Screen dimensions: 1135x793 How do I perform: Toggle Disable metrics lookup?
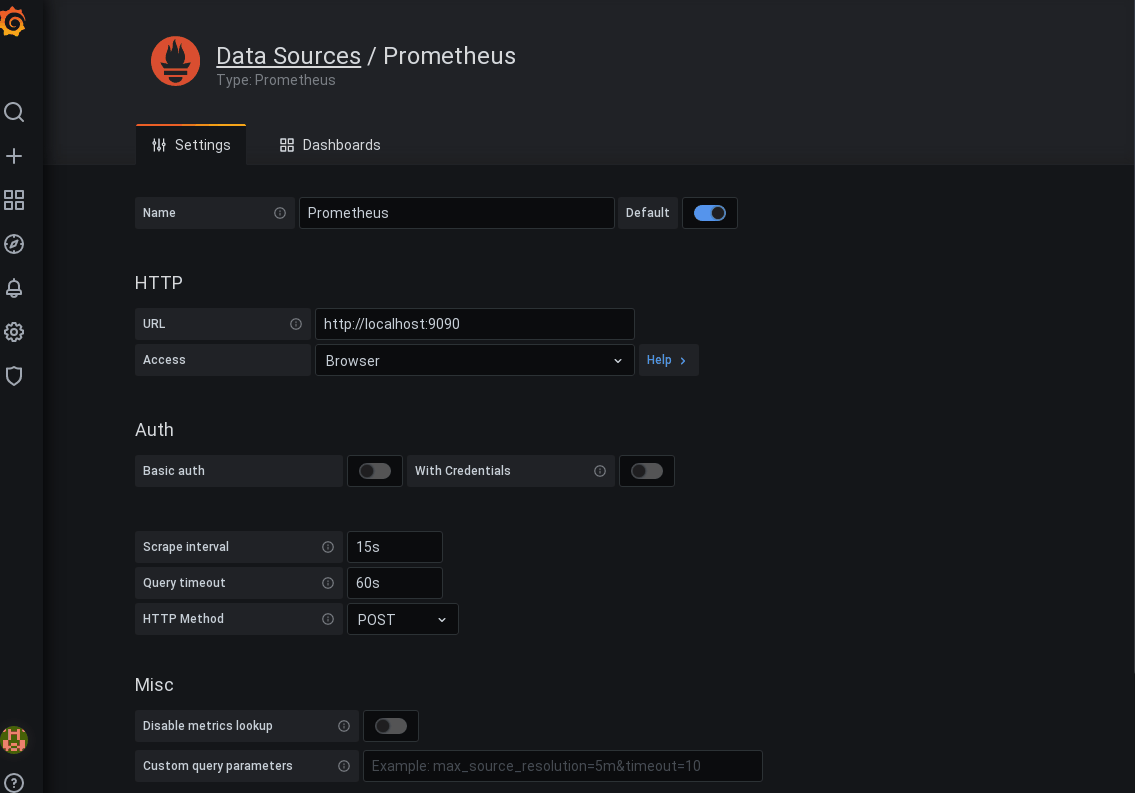coord(390,726)
